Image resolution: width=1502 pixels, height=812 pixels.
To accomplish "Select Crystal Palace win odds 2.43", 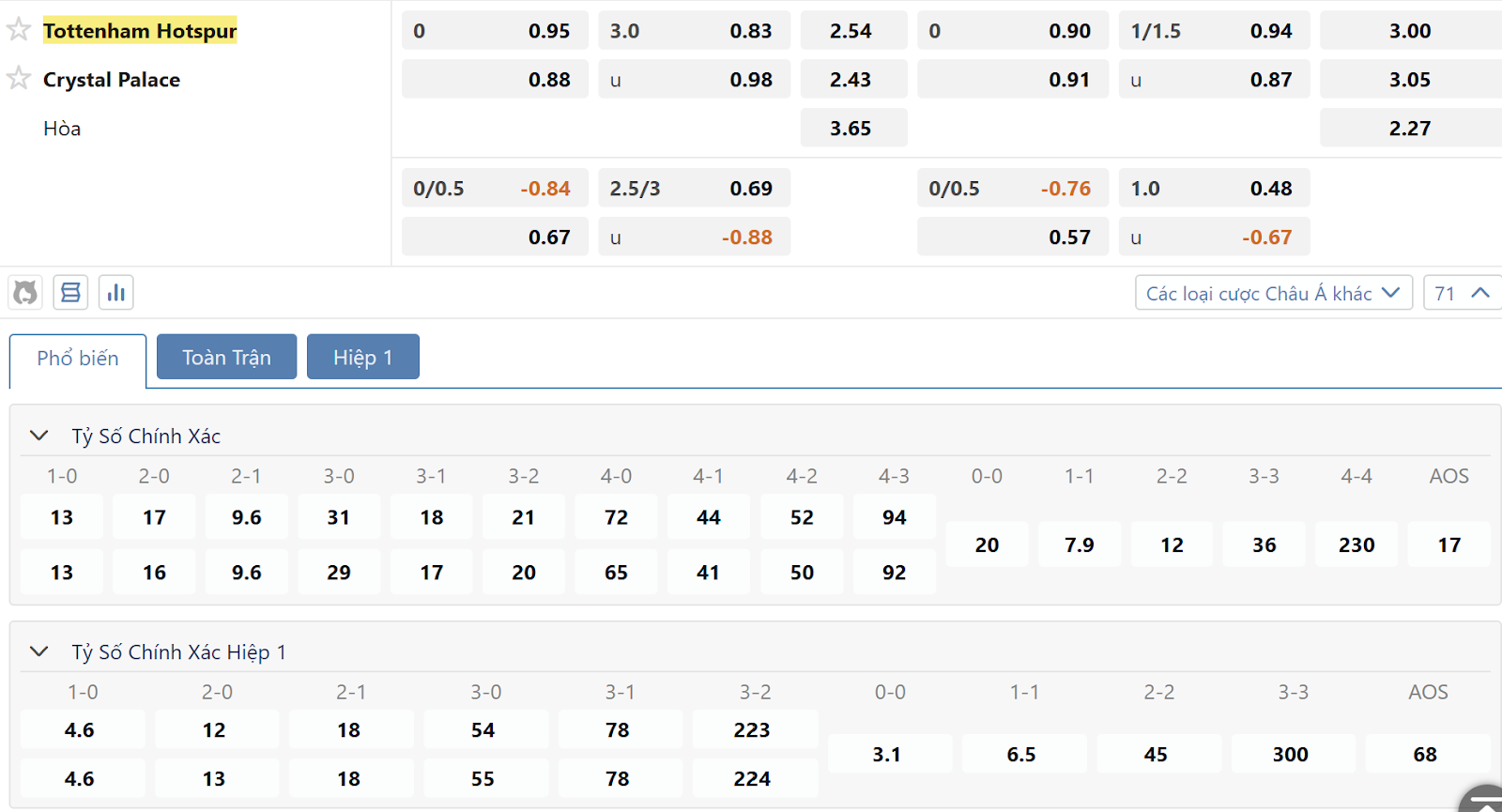I will coord(853,80).
